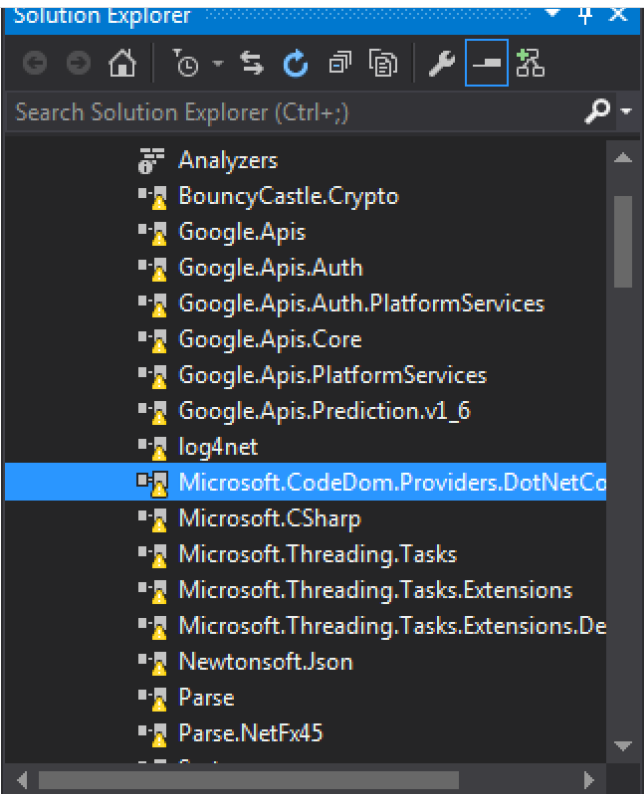
Task: Click the warning icon beside log4net
Action: (159, 454)
